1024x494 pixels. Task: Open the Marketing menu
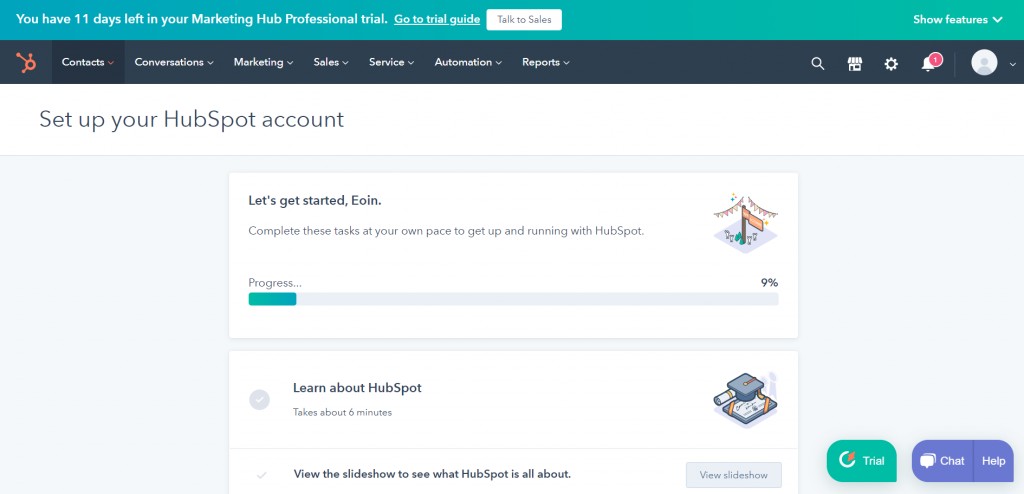(263, 62)
